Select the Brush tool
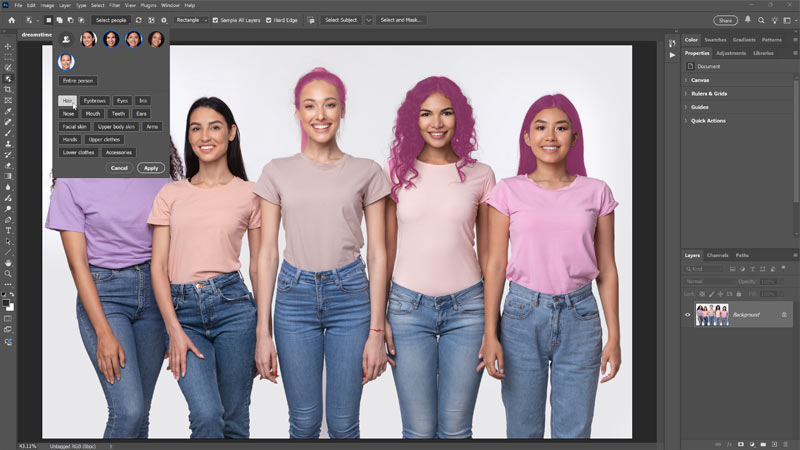Screen dimensions: 800x450 click(x=8, y=133)
